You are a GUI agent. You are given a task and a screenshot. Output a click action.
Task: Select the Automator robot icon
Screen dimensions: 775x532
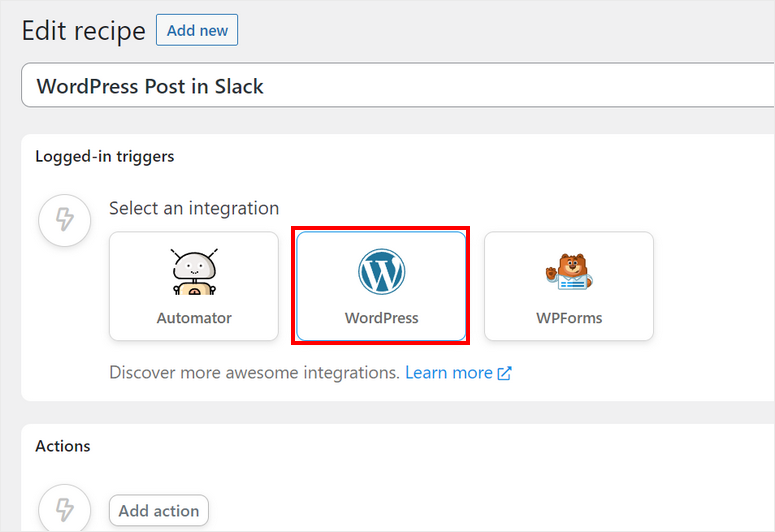pos(194,272)
